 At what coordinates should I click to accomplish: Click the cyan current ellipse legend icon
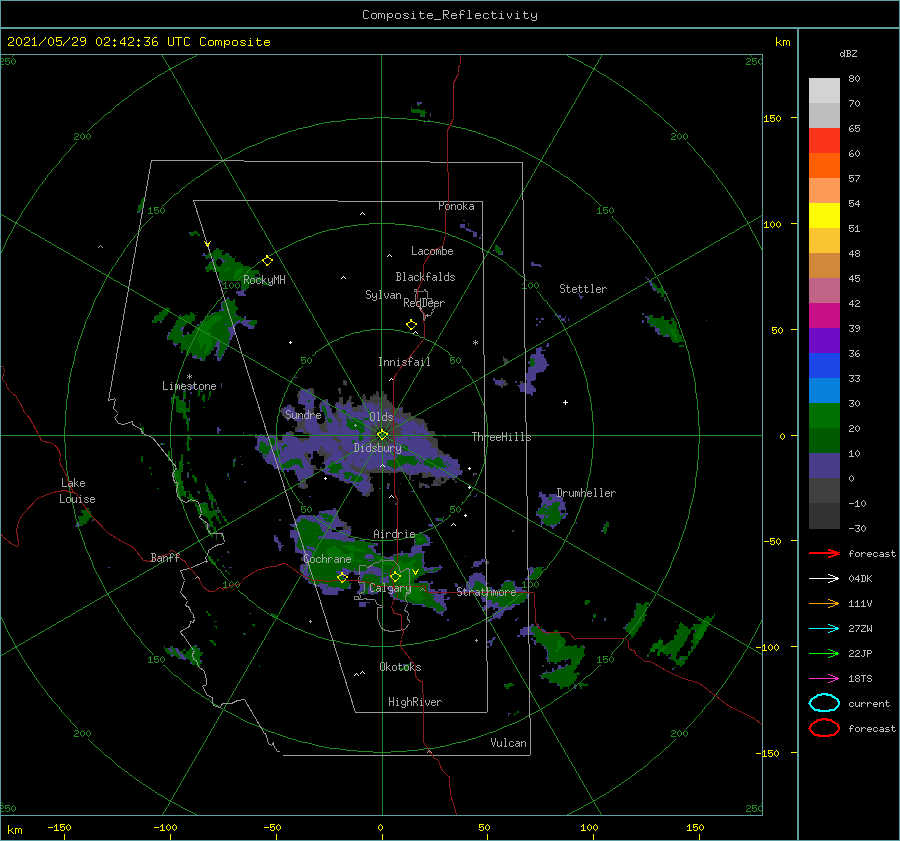[x=824, y=703]
